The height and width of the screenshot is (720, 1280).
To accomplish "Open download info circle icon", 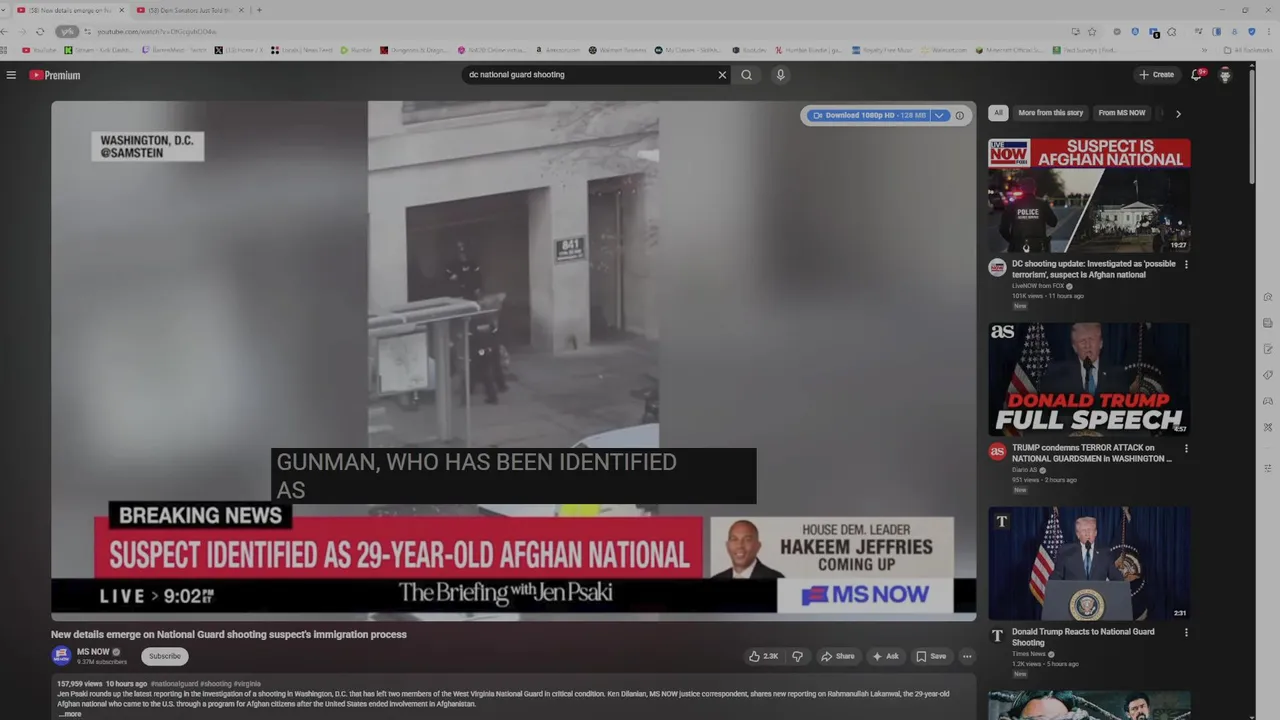I will click(959, 115).
